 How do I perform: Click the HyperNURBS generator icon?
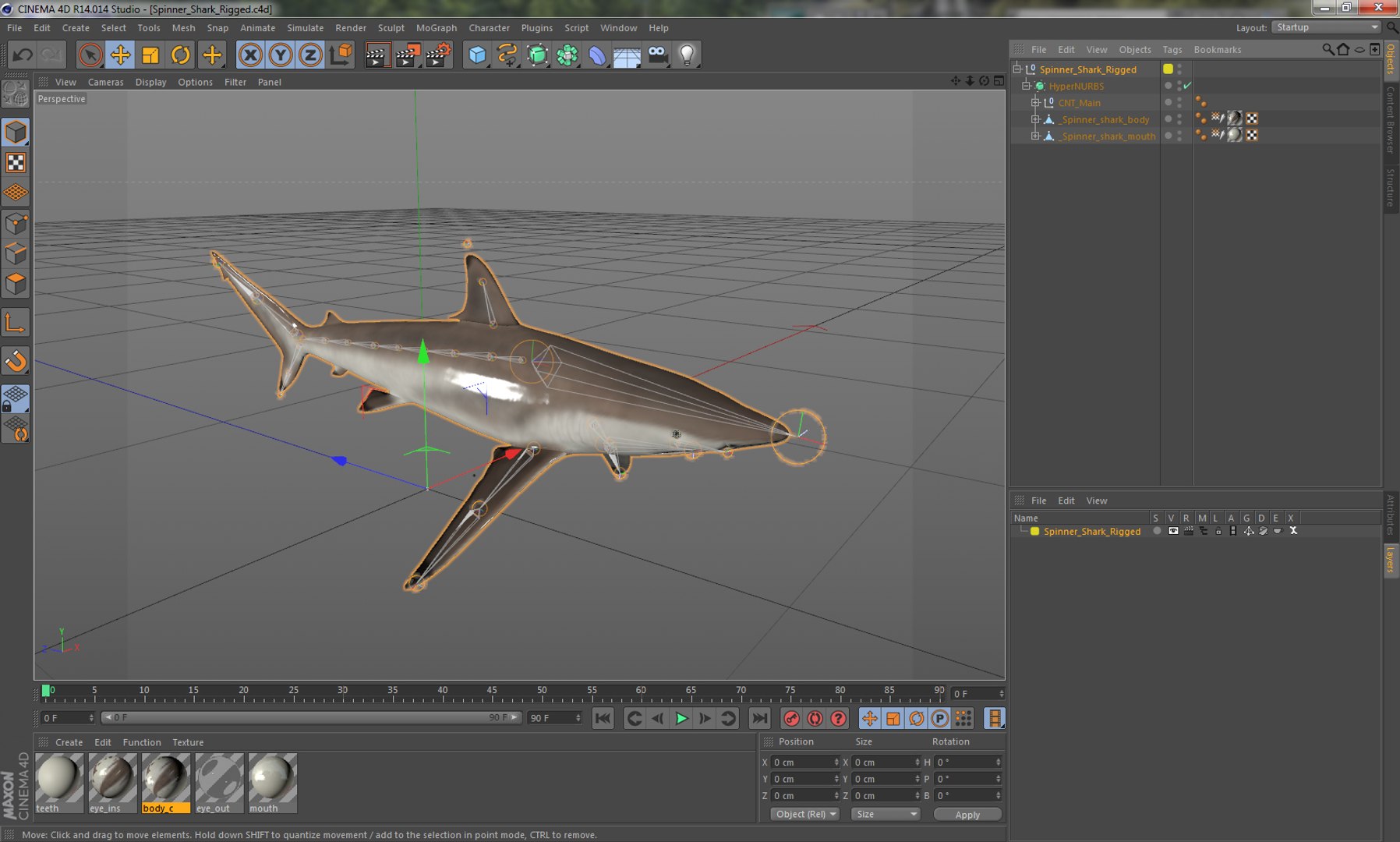538,55
